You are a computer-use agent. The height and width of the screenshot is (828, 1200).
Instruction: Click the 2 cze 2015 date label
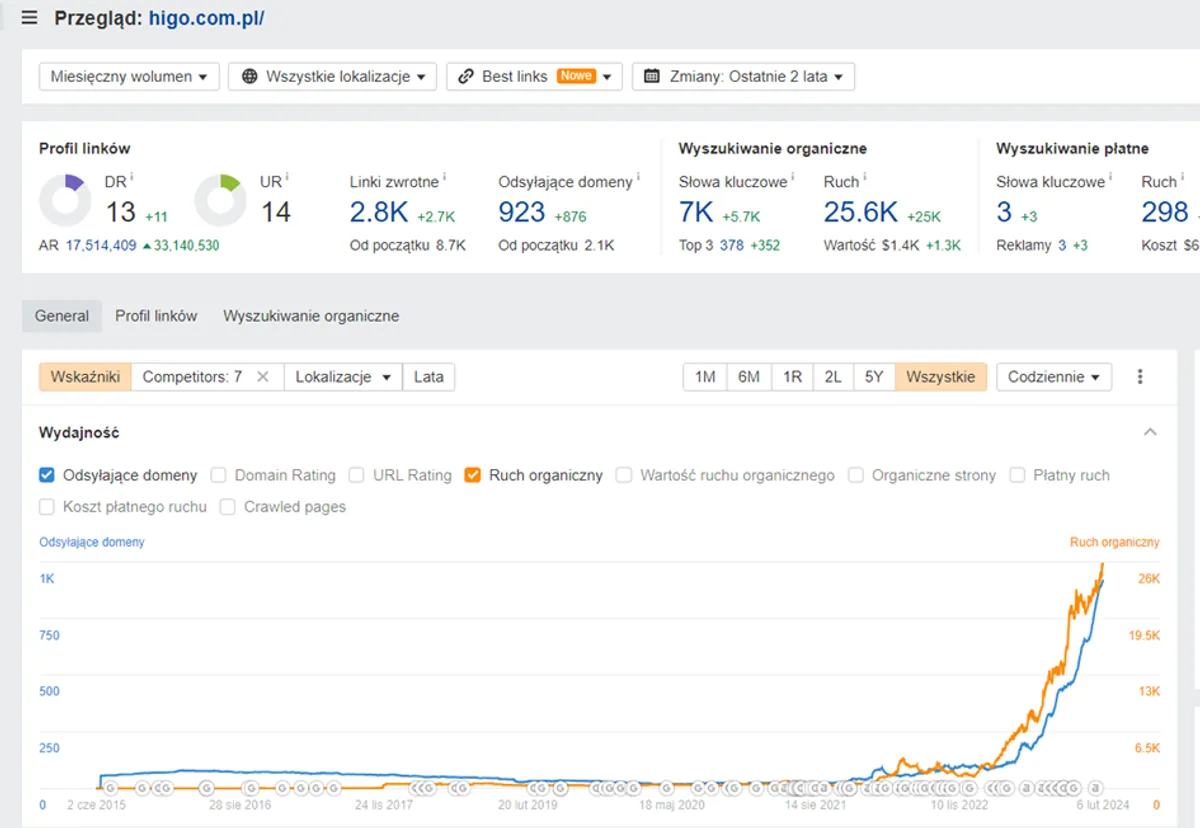pyautogui.click(x=97, y=805)
